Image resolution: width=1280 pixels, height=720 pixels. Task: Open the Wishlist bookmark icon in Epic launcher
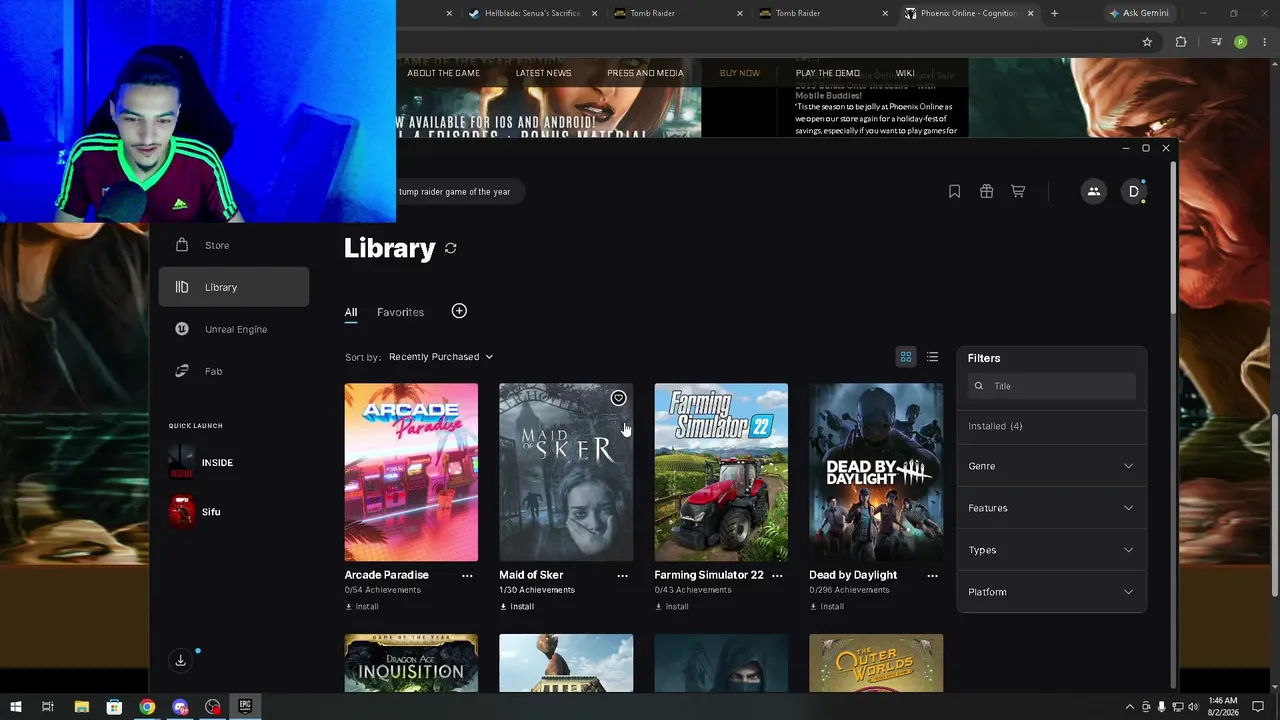(954, 191)
